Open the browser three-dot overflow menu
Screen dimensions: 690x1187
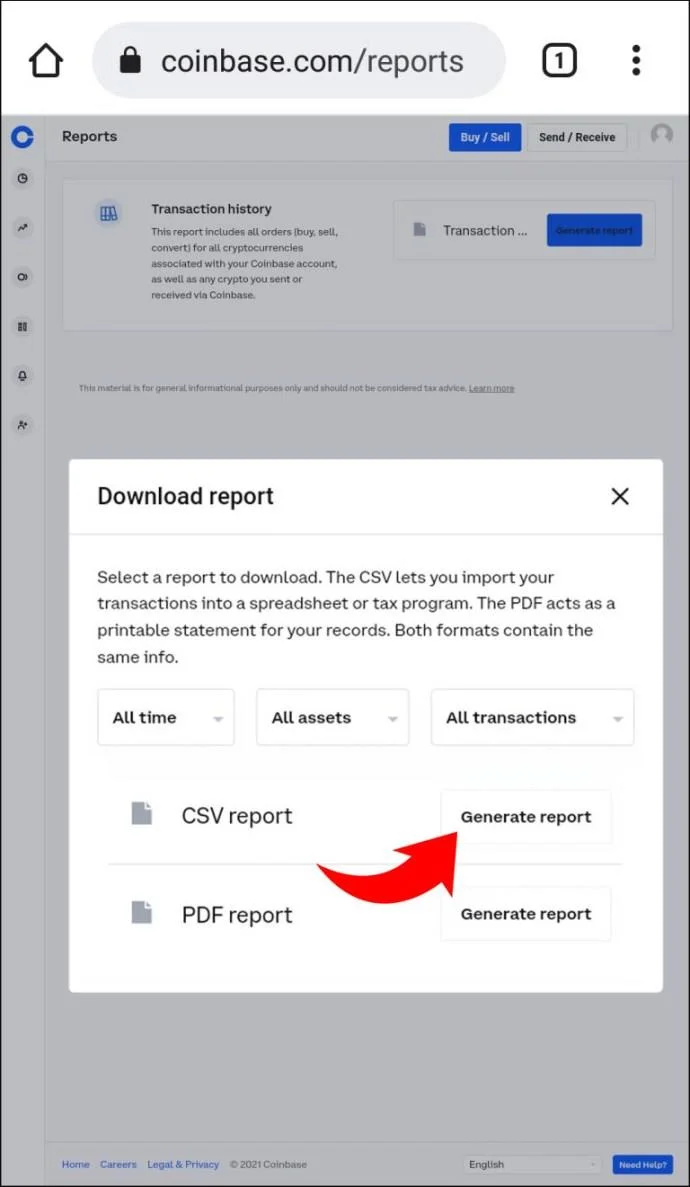pos(636,61)
